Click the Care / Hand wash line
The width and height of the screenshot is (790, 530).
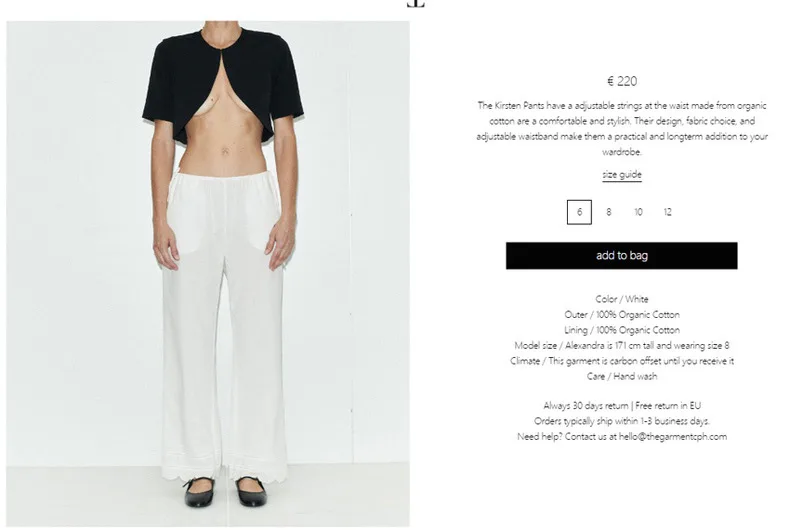point(622,376)
